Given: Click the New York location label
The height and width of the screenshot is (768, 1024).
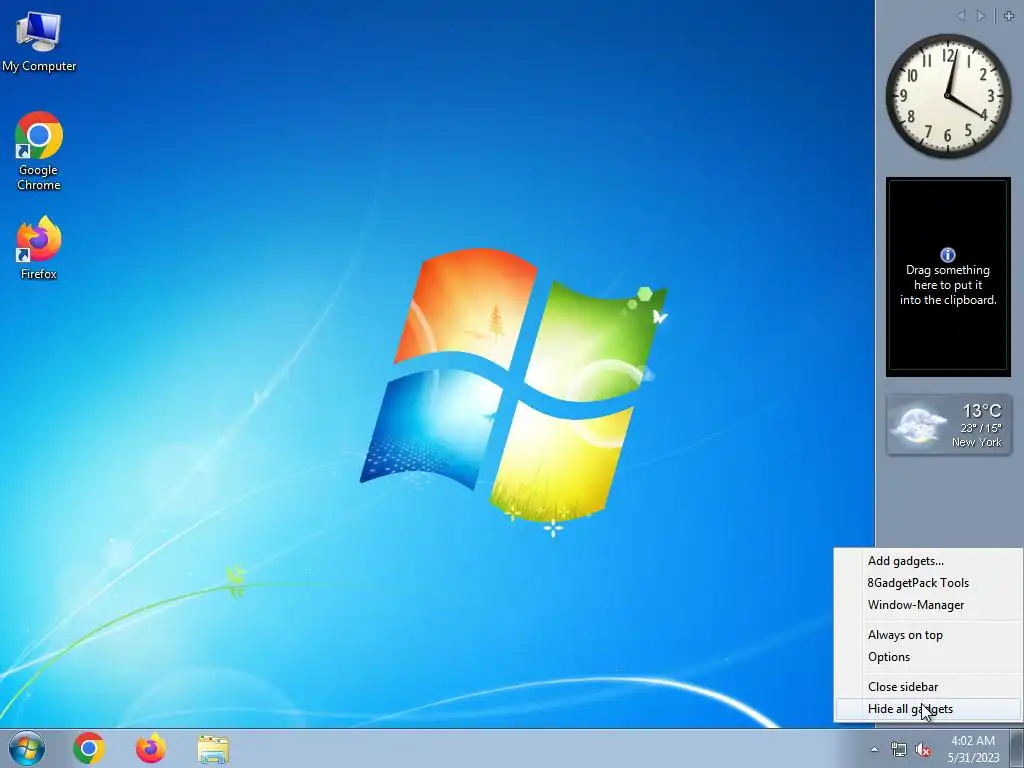Looking at the screenshot, I should [x=976, y=442].
